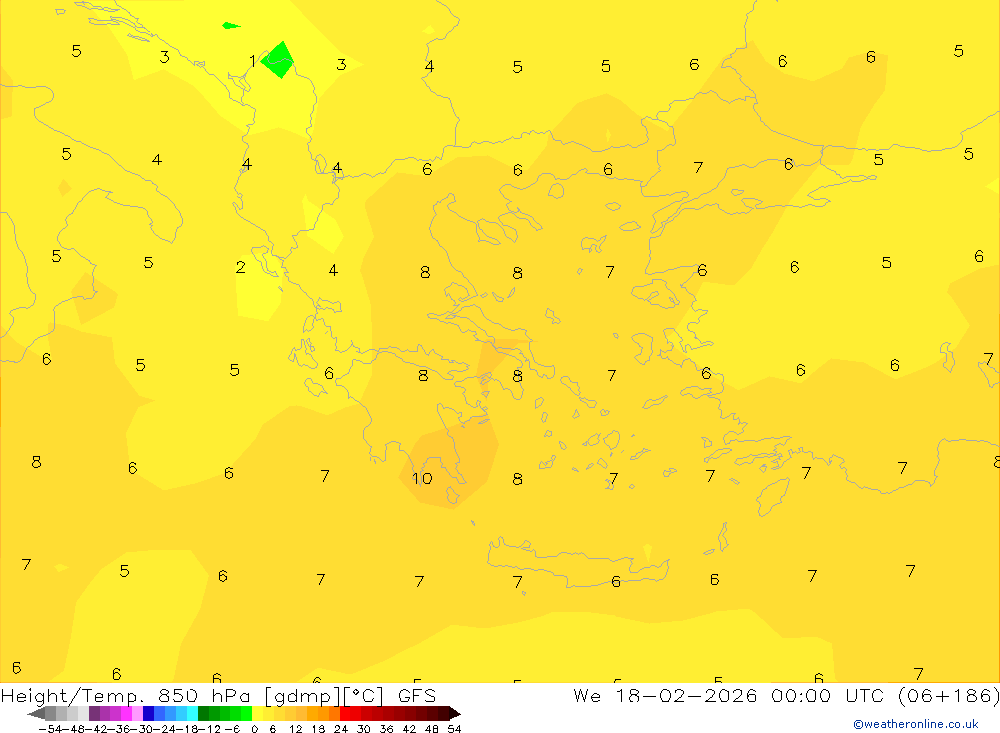This screenshot has width=1000, height=733.
Task: Click the date '18-02-2026'
Action: pyautogui.click(x=686, y=695)
